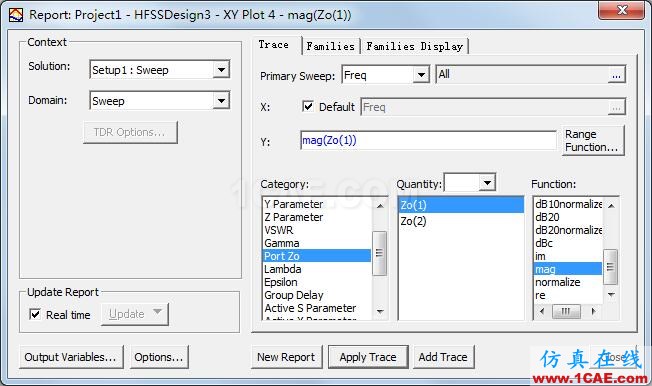Image resolution: width=652 pixels, height=386 pixels.
Task: Open the Quantity filter dropdown
Action: pyautogui.click(x=487, y=183)
